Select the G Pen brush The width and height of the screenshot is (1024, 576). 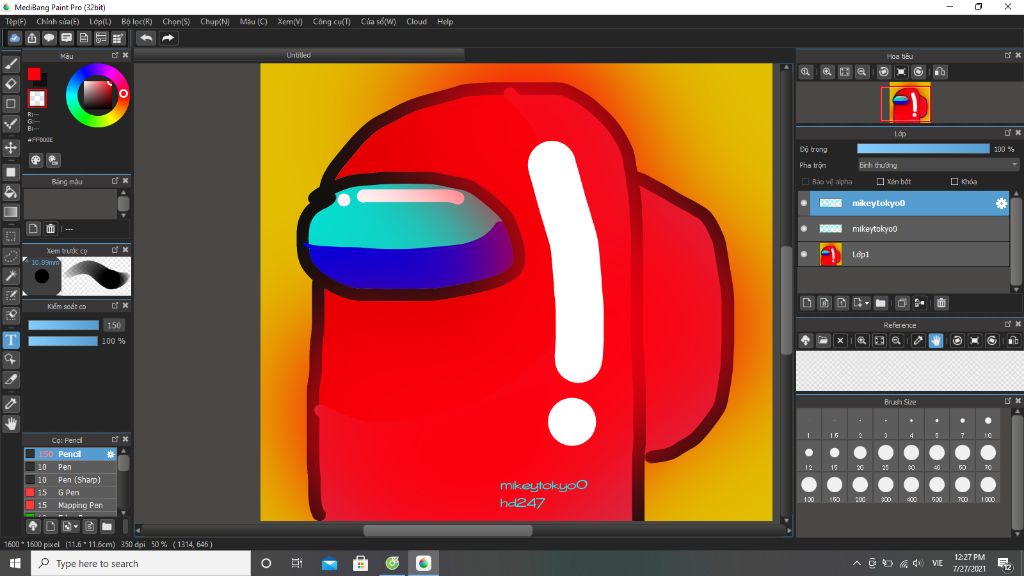(70, 492)
